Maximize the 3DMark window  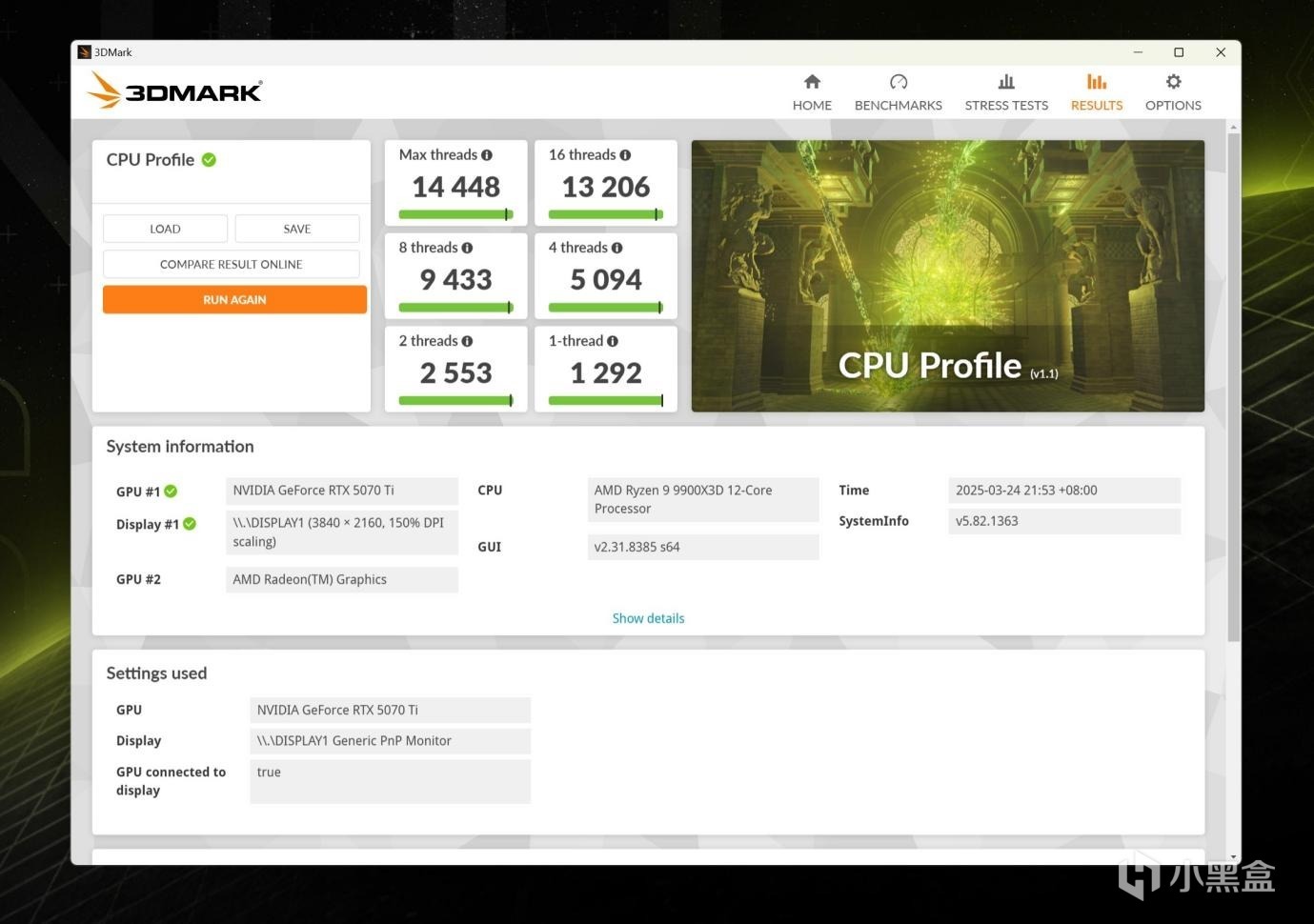tap(1179, 52)
